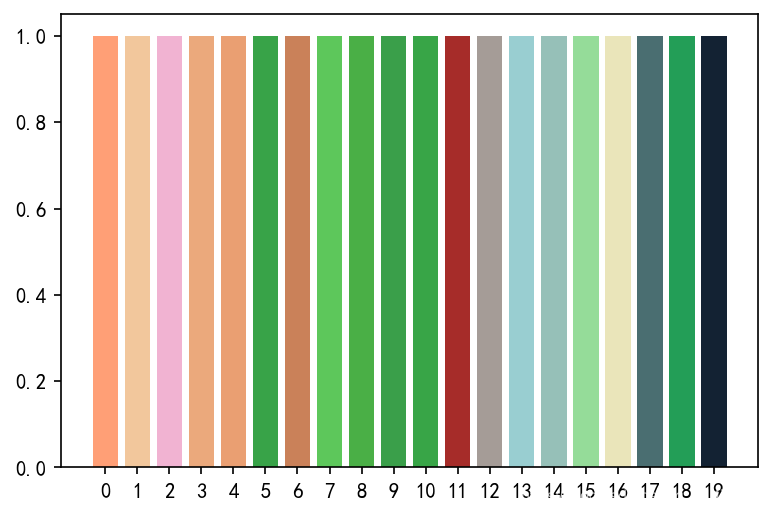Image resolution: width=773 pixels, height=515 pixels.
Task: Click the x-axis tick label 2
Action: point(170,491)
